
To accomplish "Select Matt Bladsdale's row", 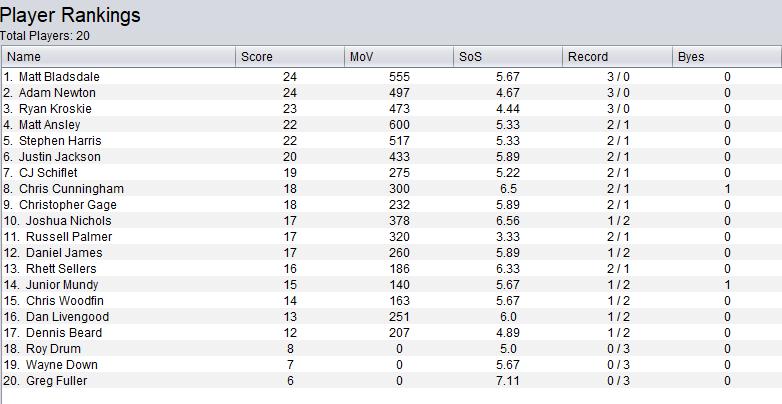I will (60, 77).
